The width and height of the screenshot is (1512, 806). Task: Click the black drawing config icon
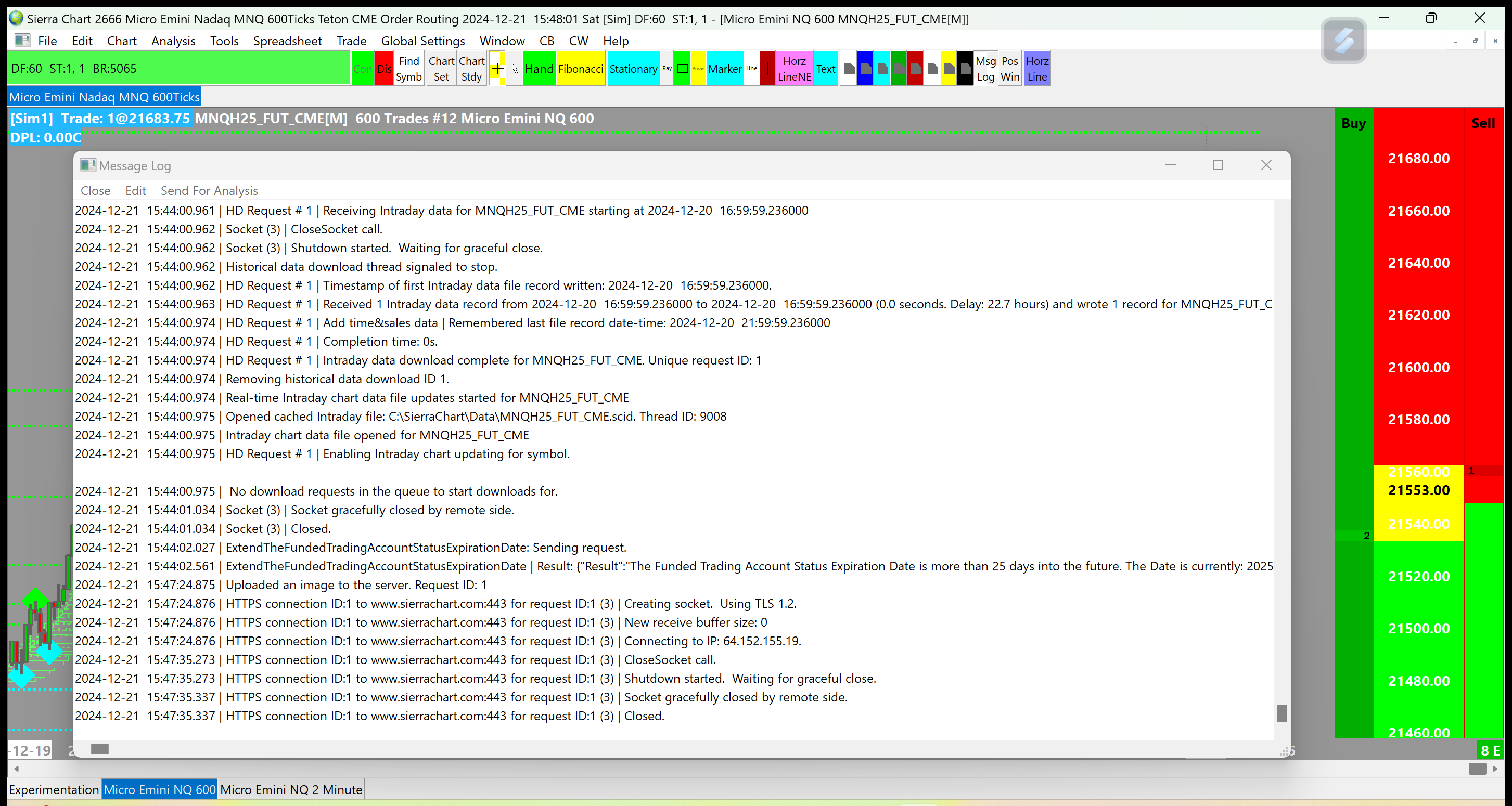coord(965,69)
